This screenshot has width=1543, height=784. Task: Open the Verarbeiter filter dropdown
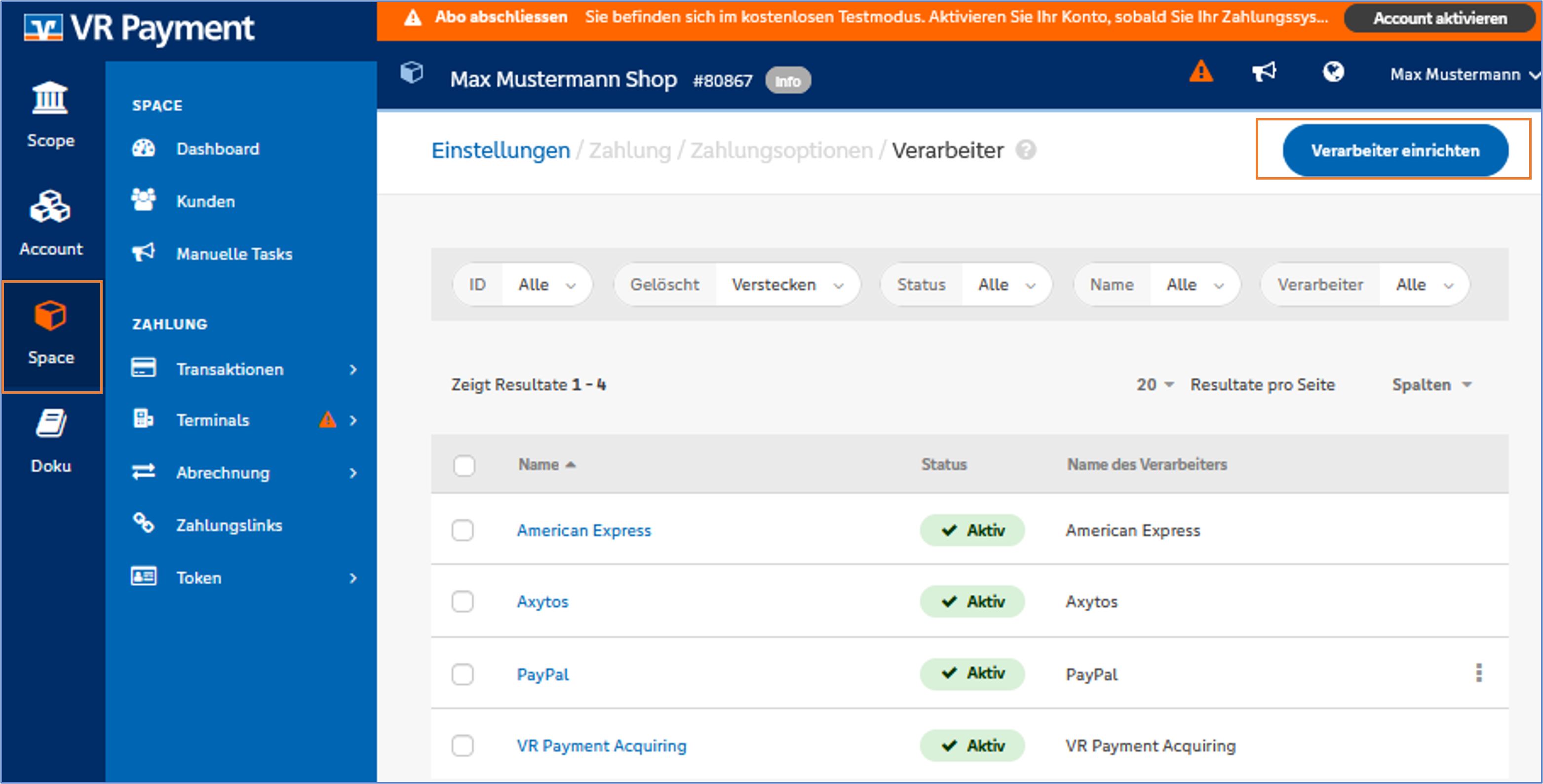click(x=1364, y=285)
